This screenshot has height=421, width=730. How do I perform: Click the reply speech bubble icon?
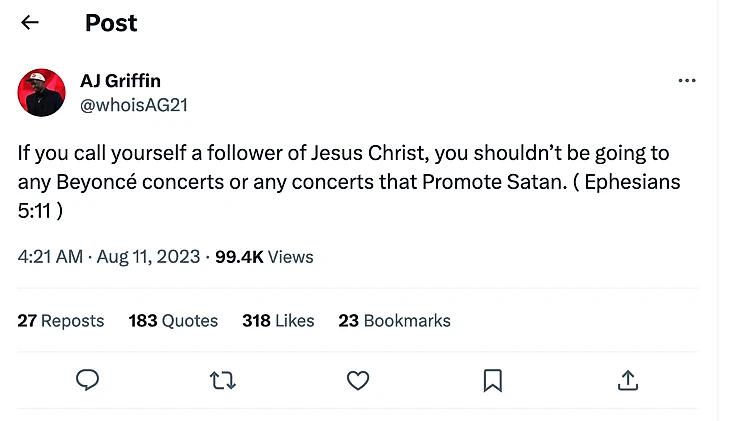[x=88, y=380]
